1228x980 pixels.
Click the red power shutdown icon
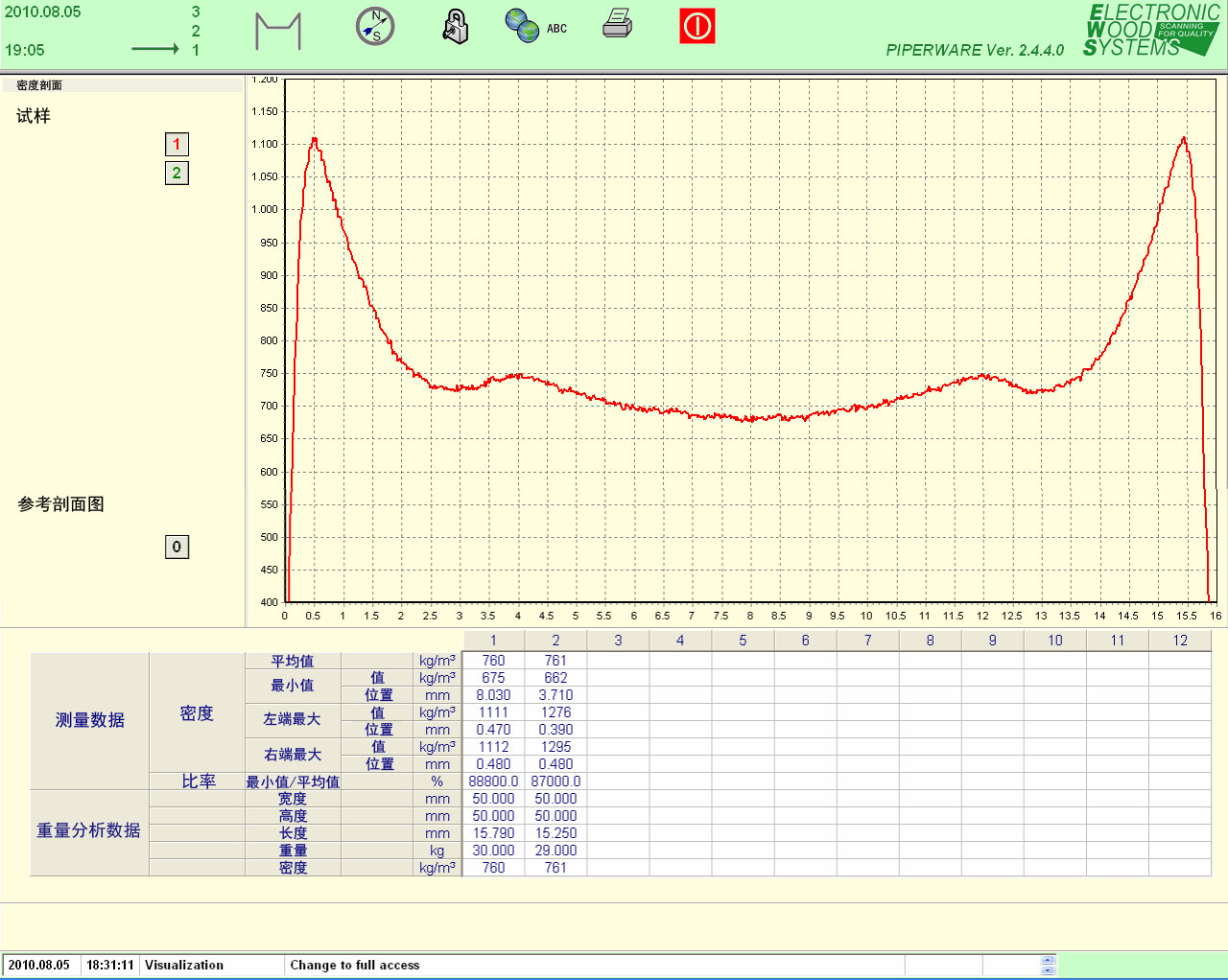(x=697, y=26)
